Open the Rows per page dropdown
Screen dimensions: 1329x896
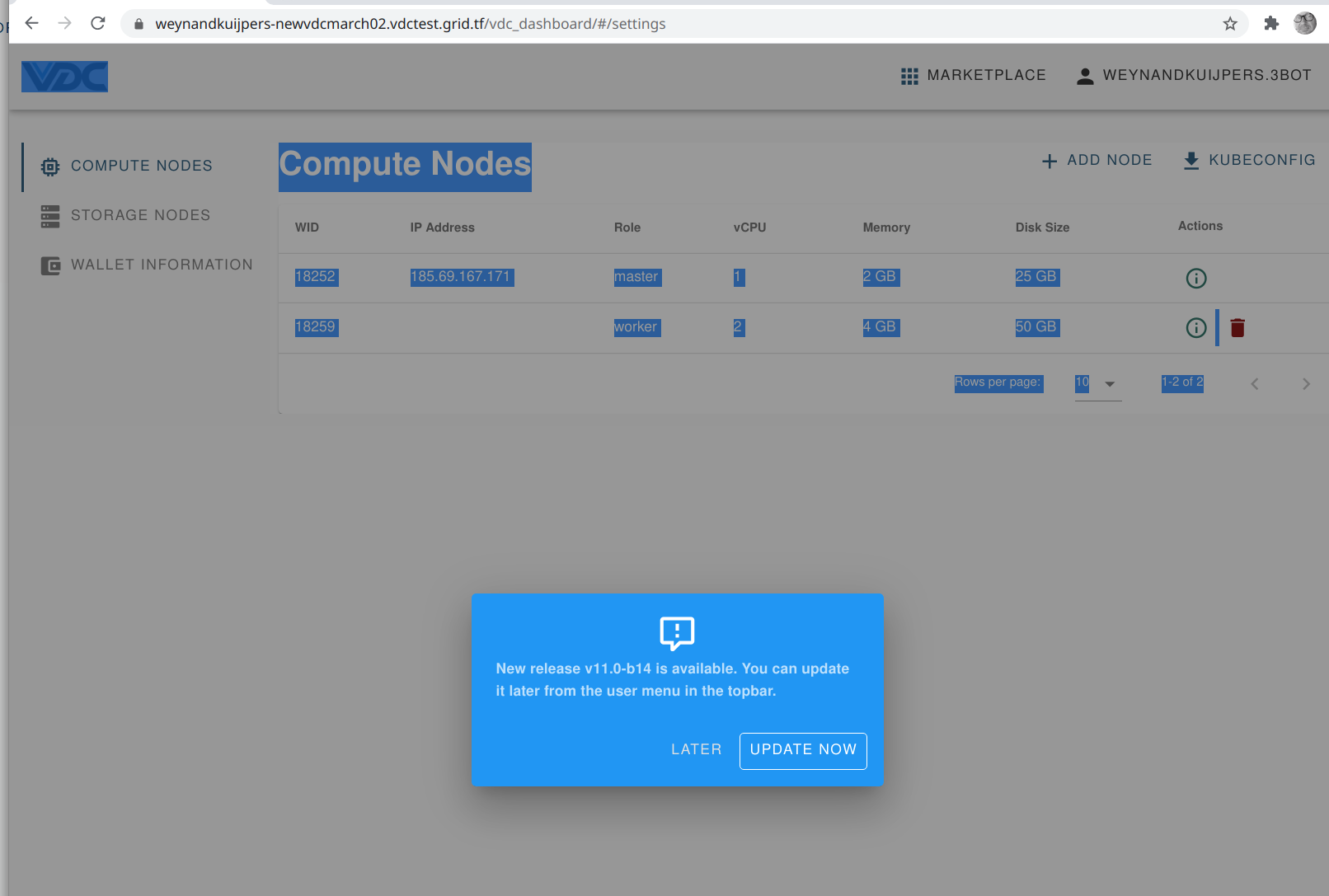point(1097,383)
